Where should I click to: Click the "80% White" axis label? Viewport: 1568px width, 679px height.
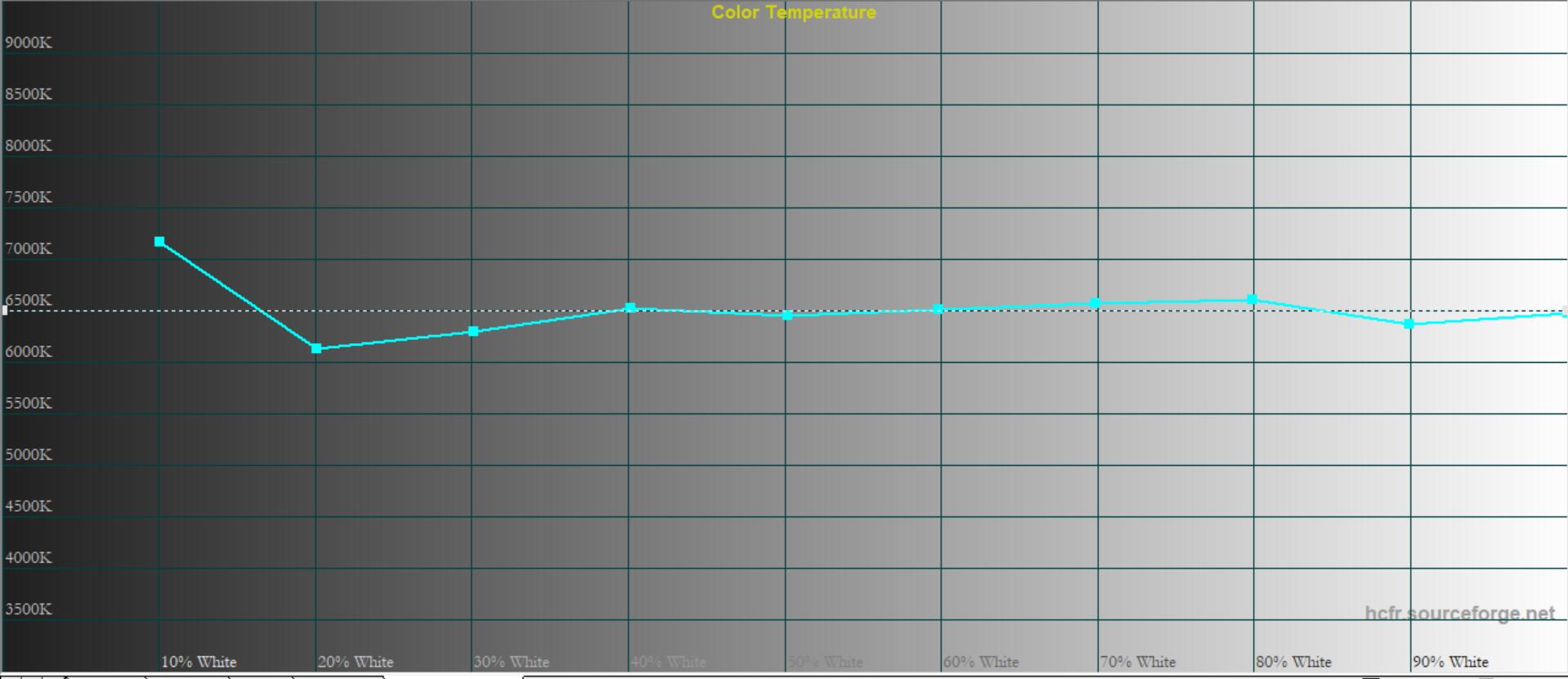[x=1294, y=662]
